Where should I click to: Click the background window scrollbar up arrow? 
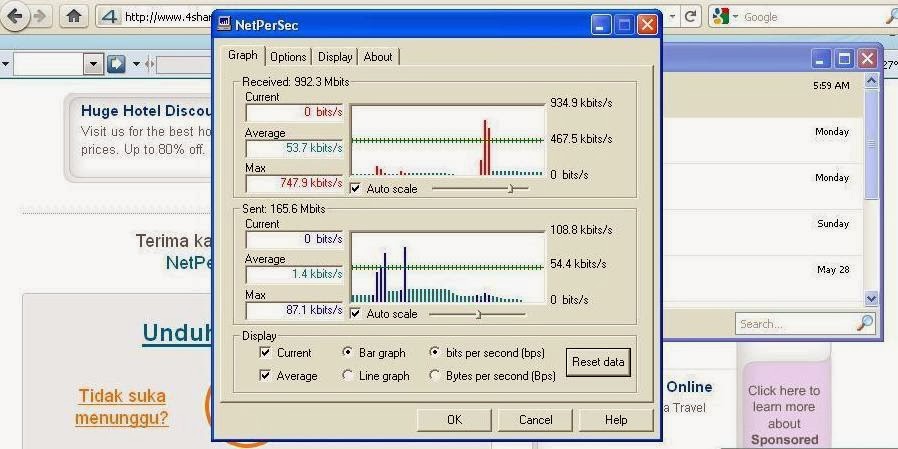[871, 81]
